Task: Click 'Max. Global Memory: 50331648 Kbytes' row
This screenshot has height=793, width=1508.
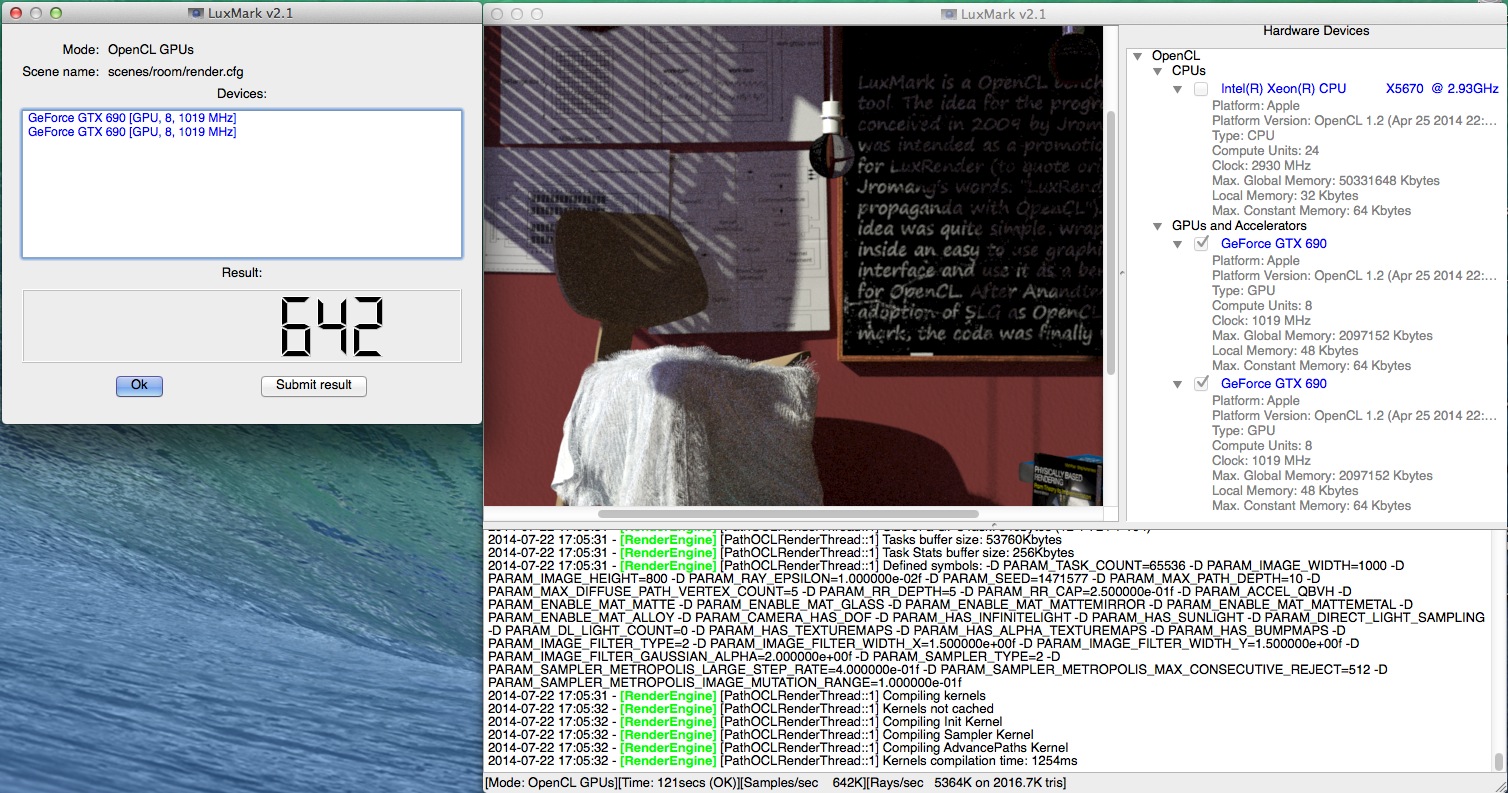Action: click(x=1326, y=181)
